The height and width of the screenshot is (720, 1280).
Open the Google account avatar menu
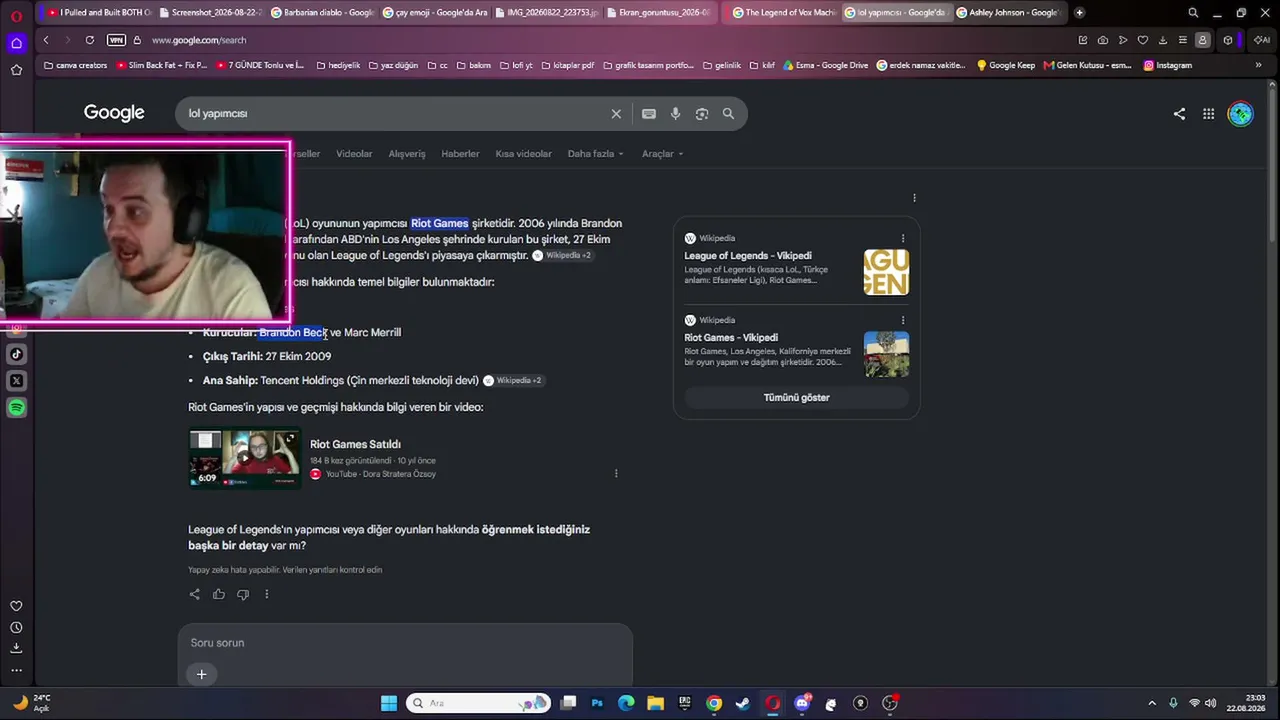pos(1240,114)
